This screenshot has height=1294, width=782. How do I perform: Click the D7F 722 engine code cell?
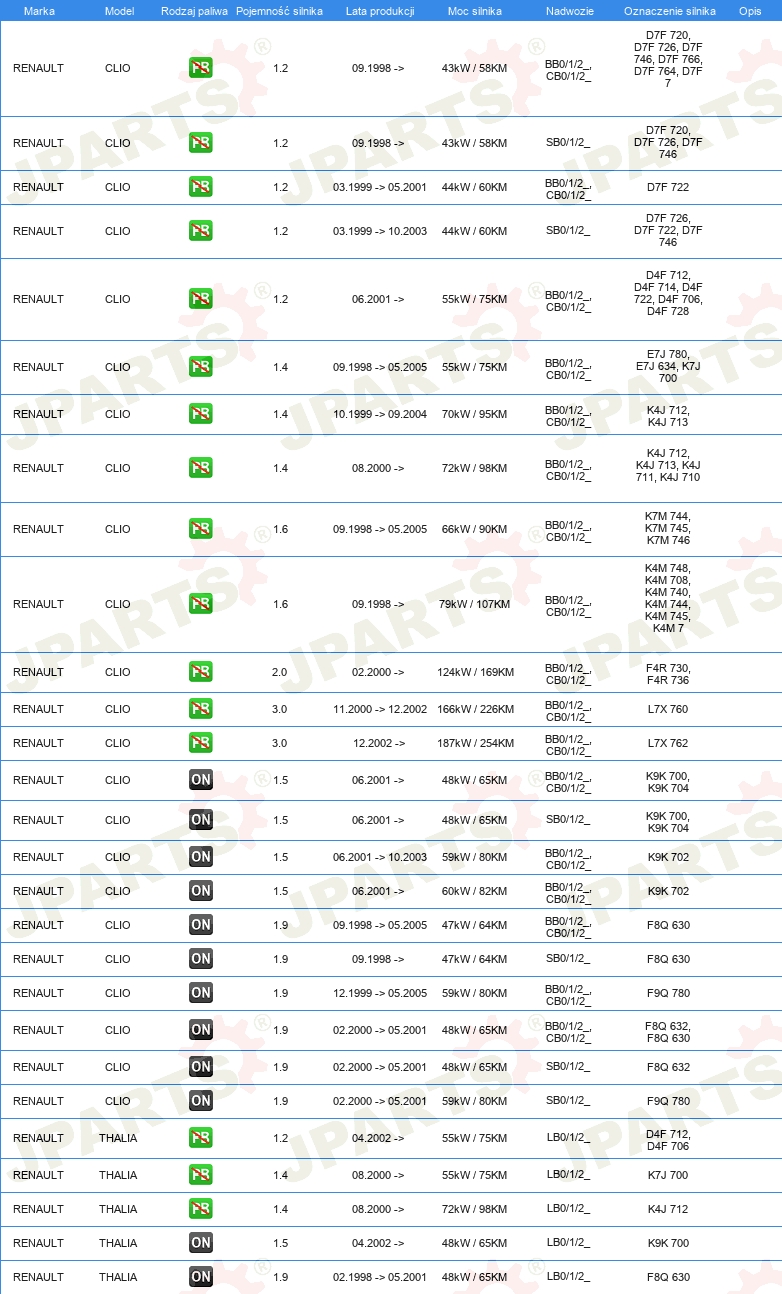click(668, 187)
